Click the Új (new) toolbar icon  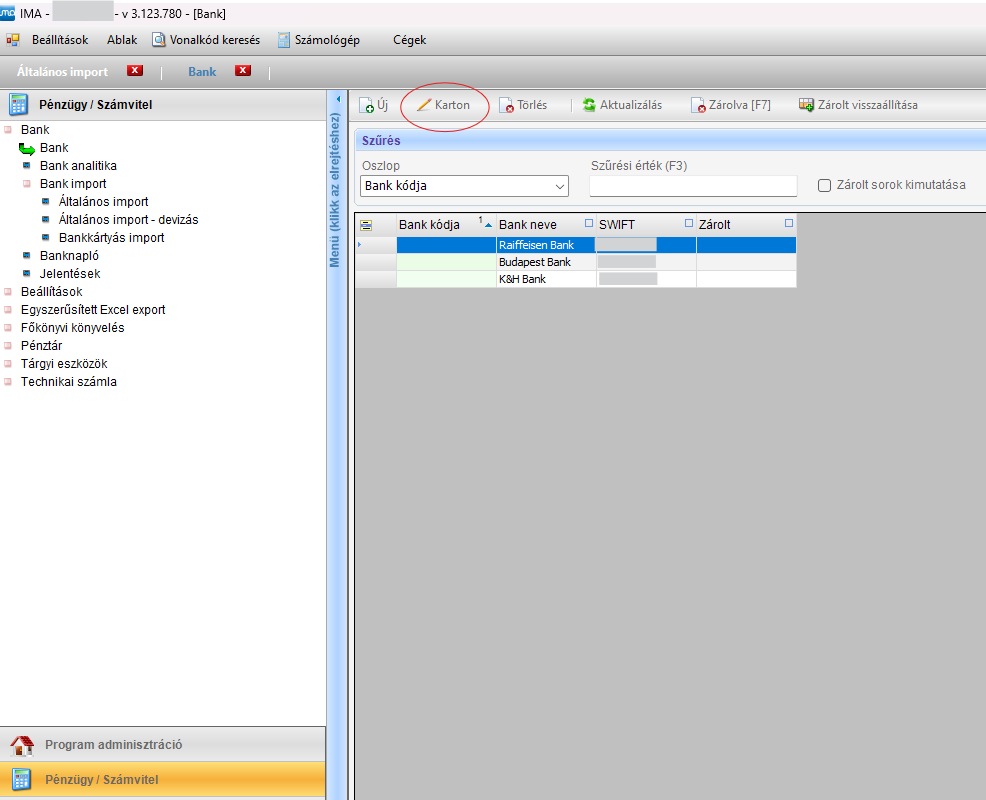367,105
